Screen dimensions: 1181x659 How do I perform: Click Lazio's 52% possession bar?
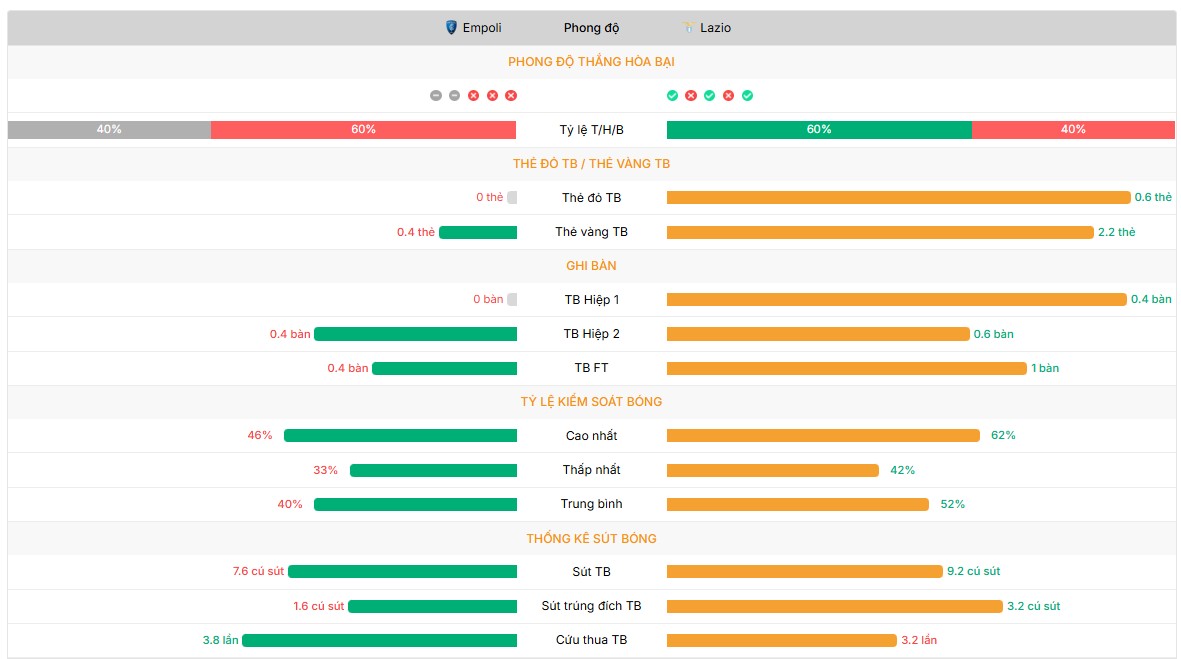click(798, 504)
